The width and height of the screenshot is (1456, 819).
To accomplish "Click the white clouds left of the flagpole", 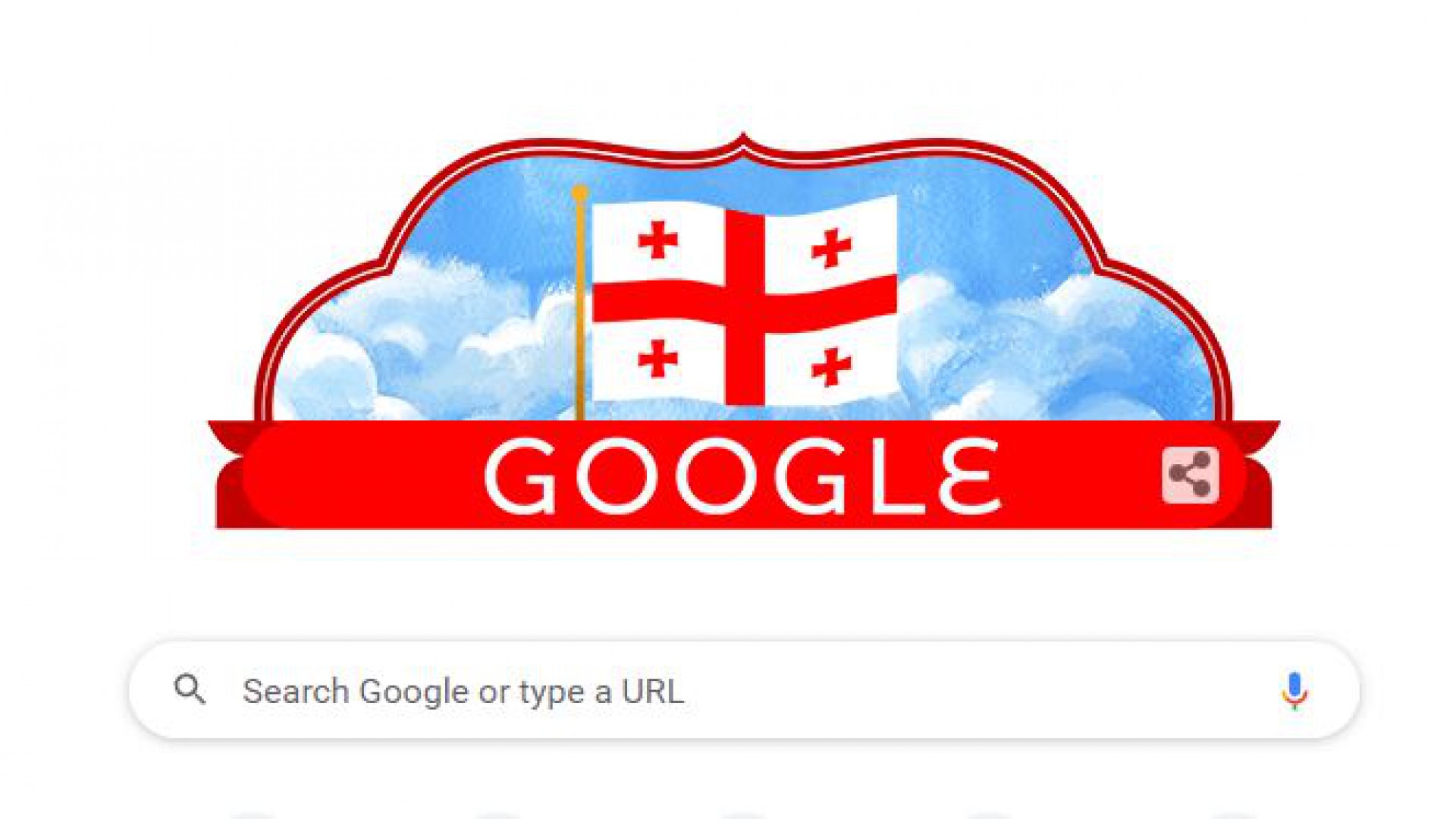I will tap(425, 341).
